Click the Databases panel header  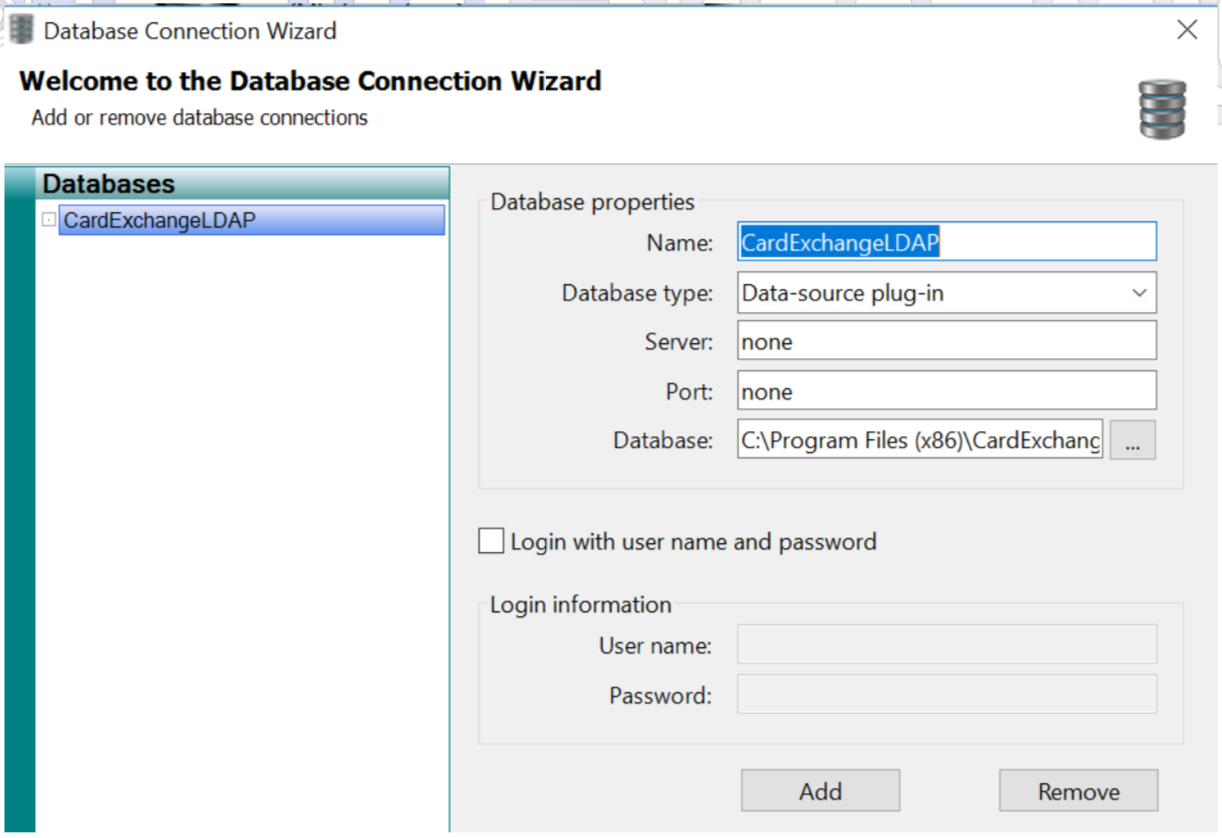click(x=242, y=184)
